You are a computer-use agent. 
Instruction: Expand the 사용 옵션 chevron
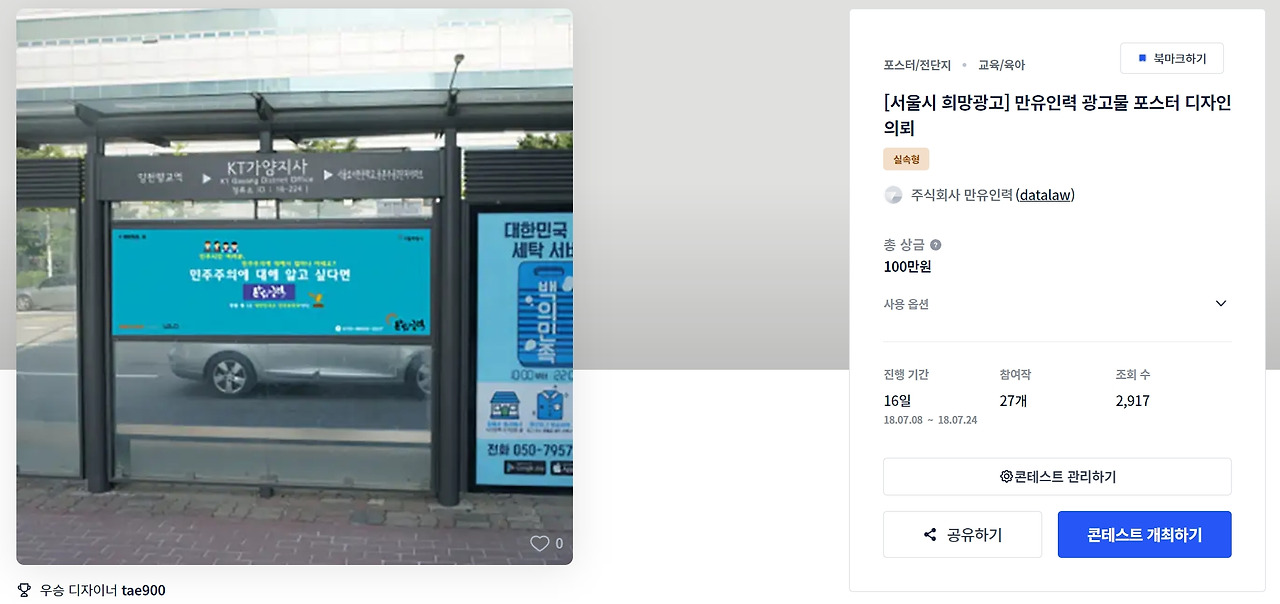coord(1221,304)
